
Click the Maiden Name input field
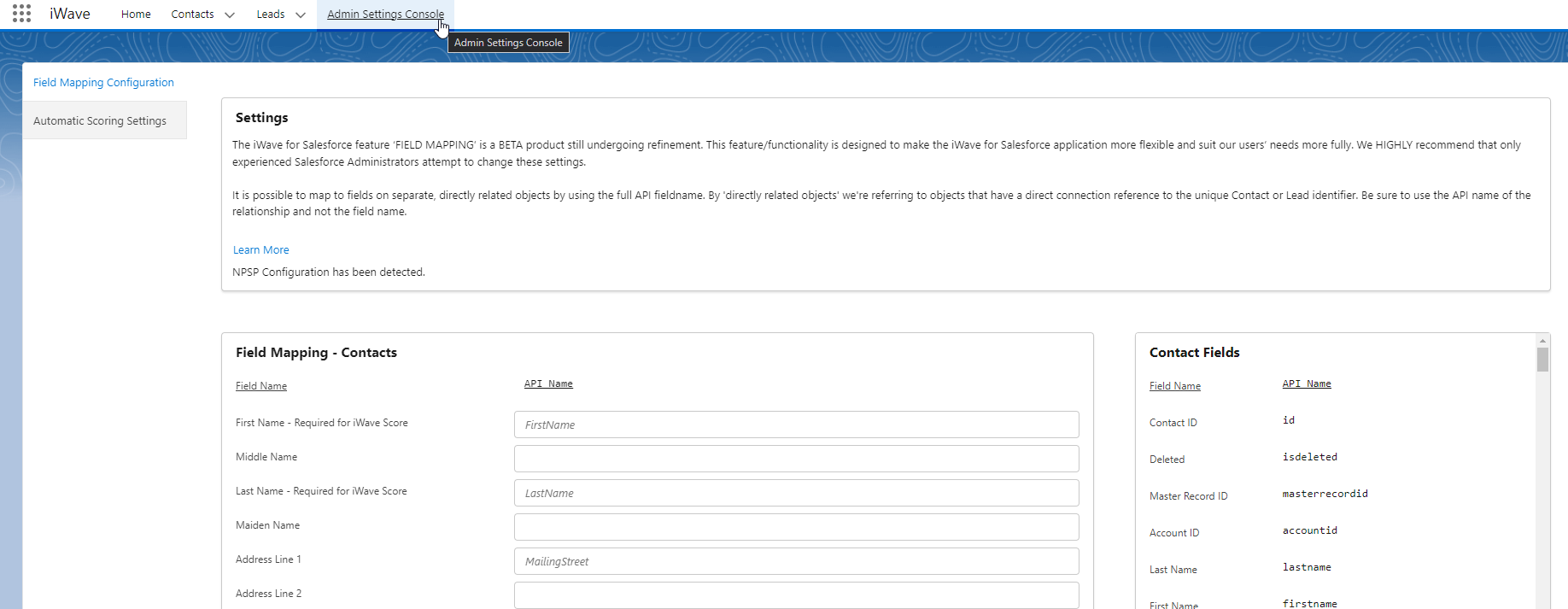click(x=796, y=527)
